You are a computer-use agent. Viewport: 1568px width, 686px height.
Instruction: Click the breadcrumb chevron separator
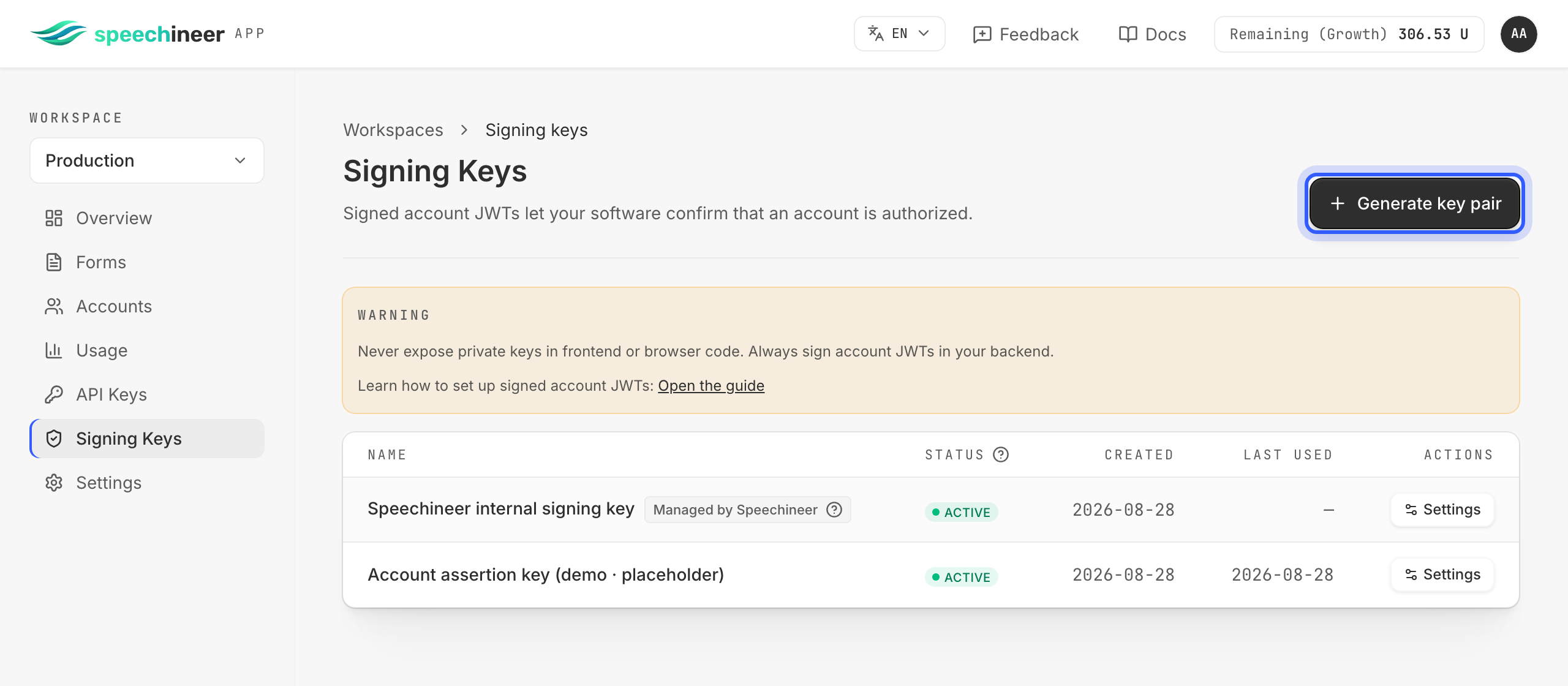(464, 130)
